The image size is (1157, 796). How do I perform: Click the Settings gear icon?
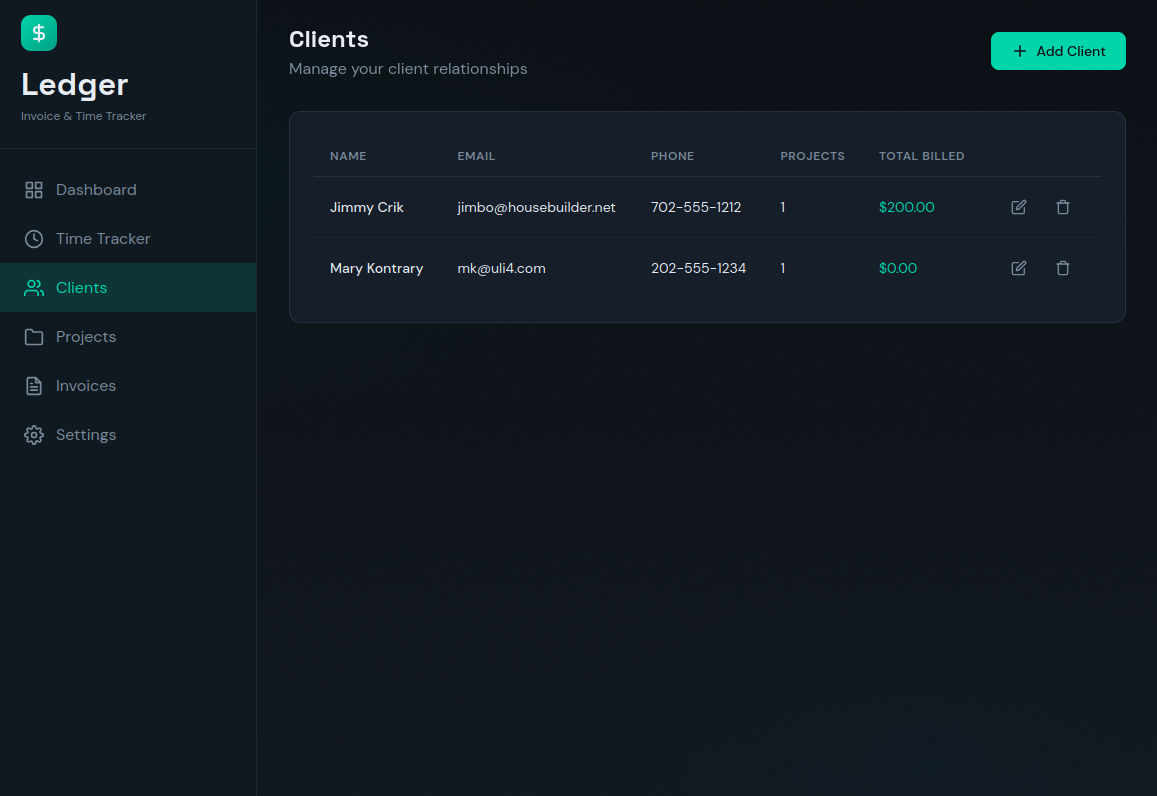[34, 435]
